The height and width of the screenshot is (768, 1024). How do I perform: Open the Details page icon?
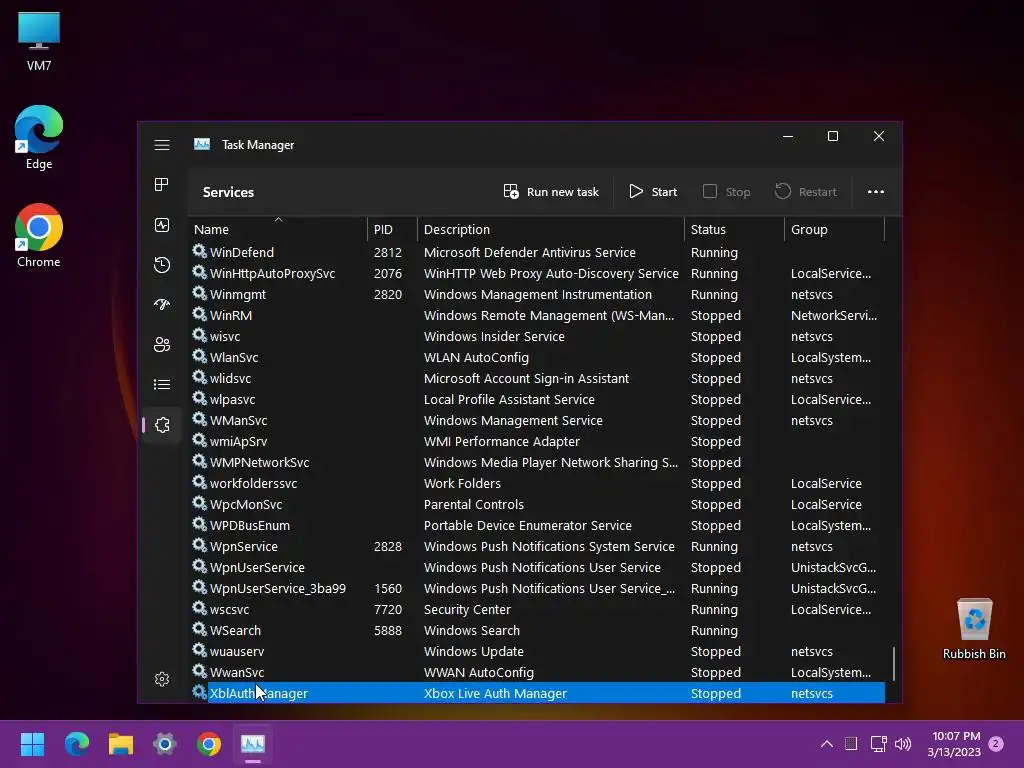pos(162,385)
